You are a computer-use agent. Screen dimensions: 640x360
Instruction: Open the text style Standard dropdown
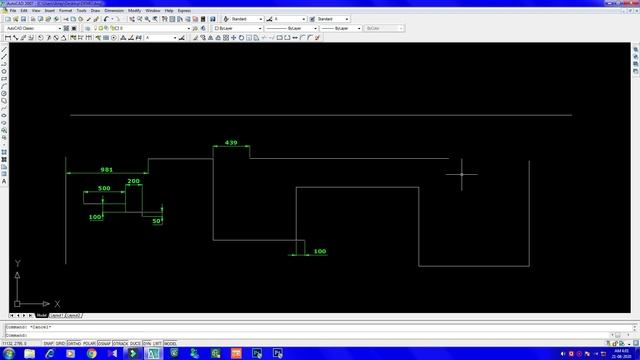point(247,19)
